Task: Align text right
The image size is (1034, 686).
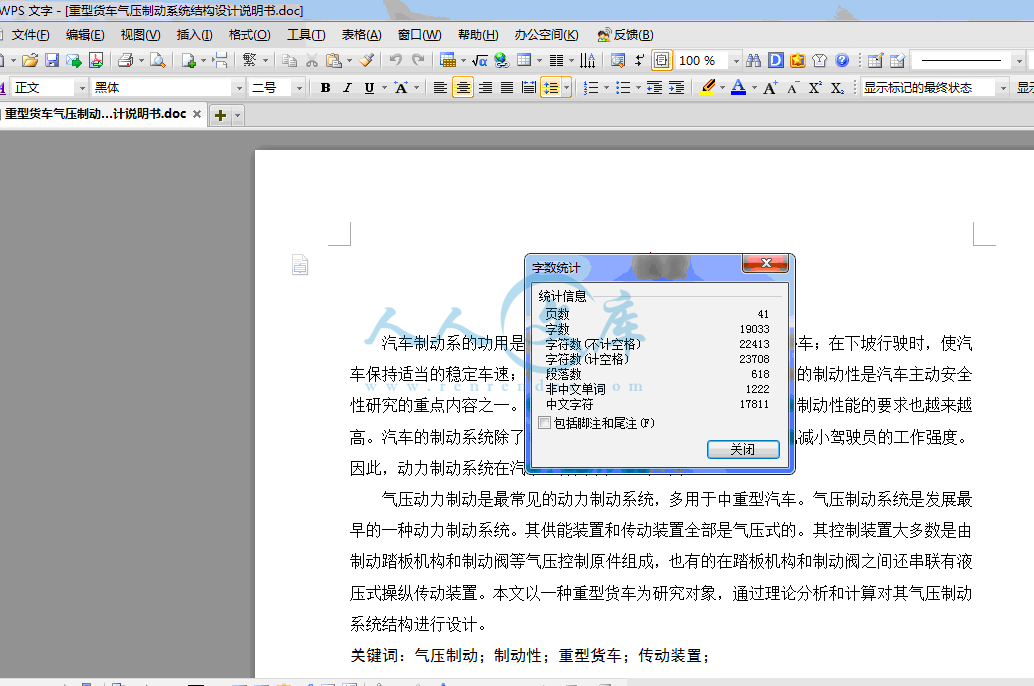Action: coord(485,88)
